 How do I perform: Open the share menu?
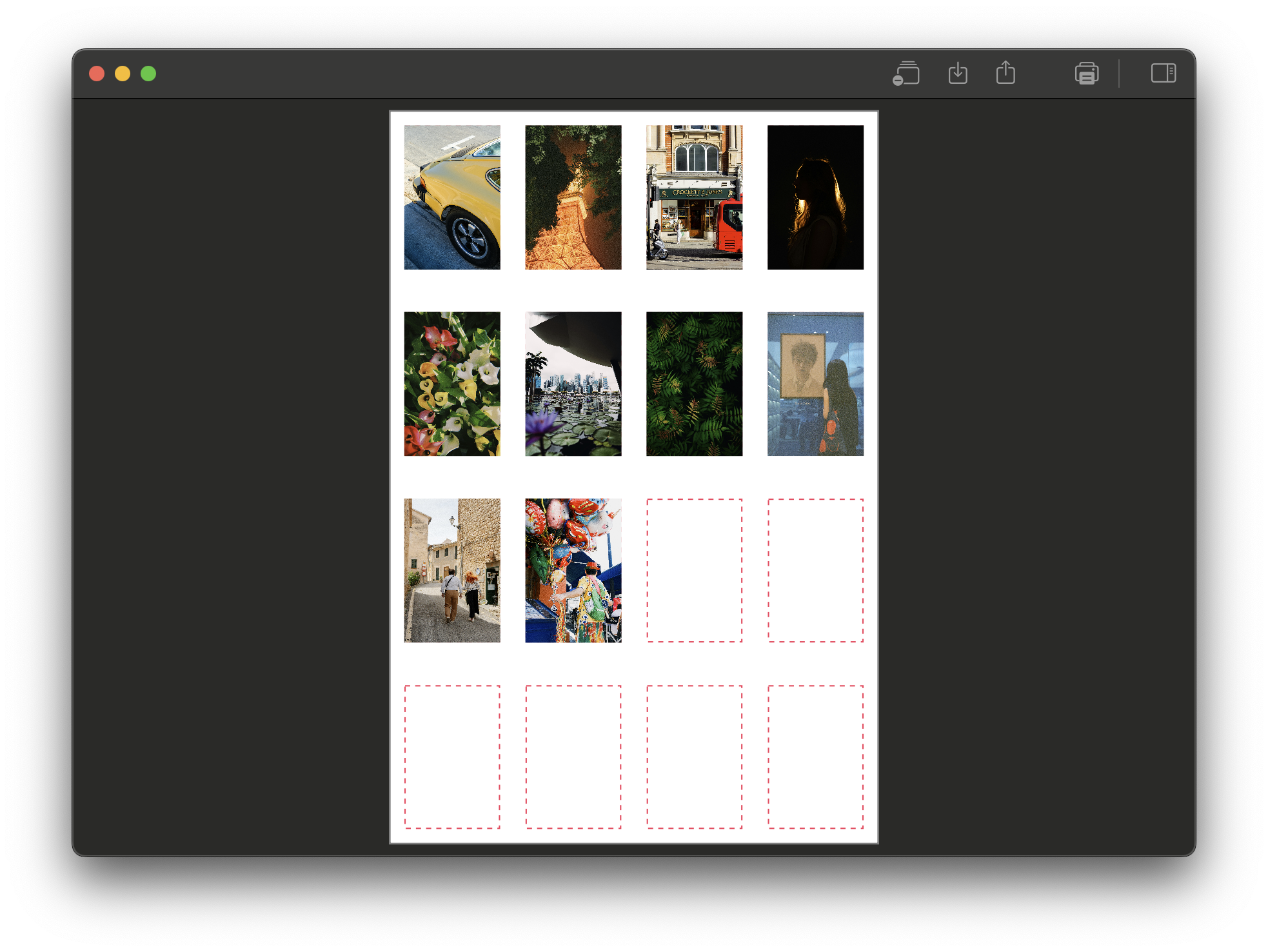pos(1005,73)
